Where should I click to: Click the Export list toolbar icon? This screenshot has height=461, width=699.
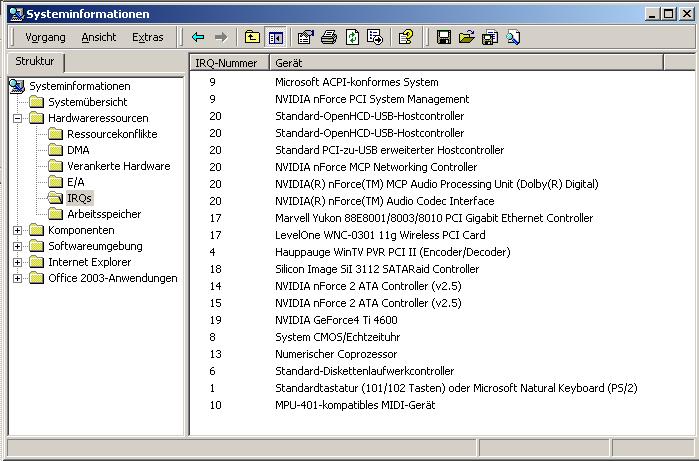coord(375,37)
